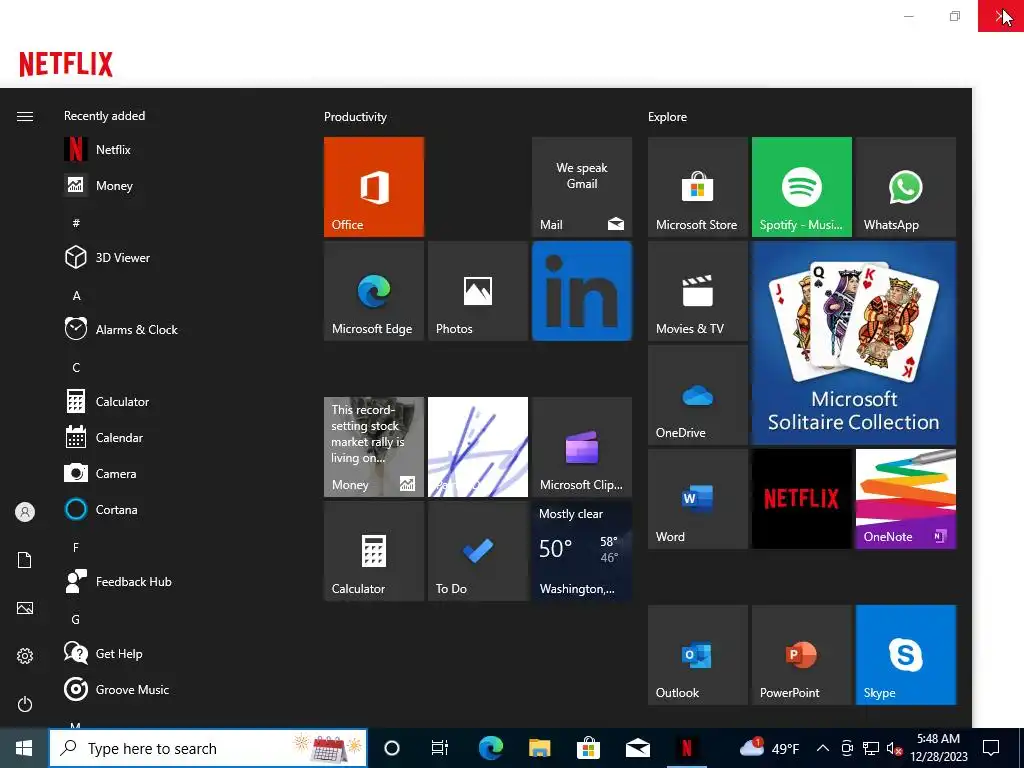The image size is (1024, 768).
Task: Open the Photos tile
Action: pyautogui.click(x=477, y=291)
